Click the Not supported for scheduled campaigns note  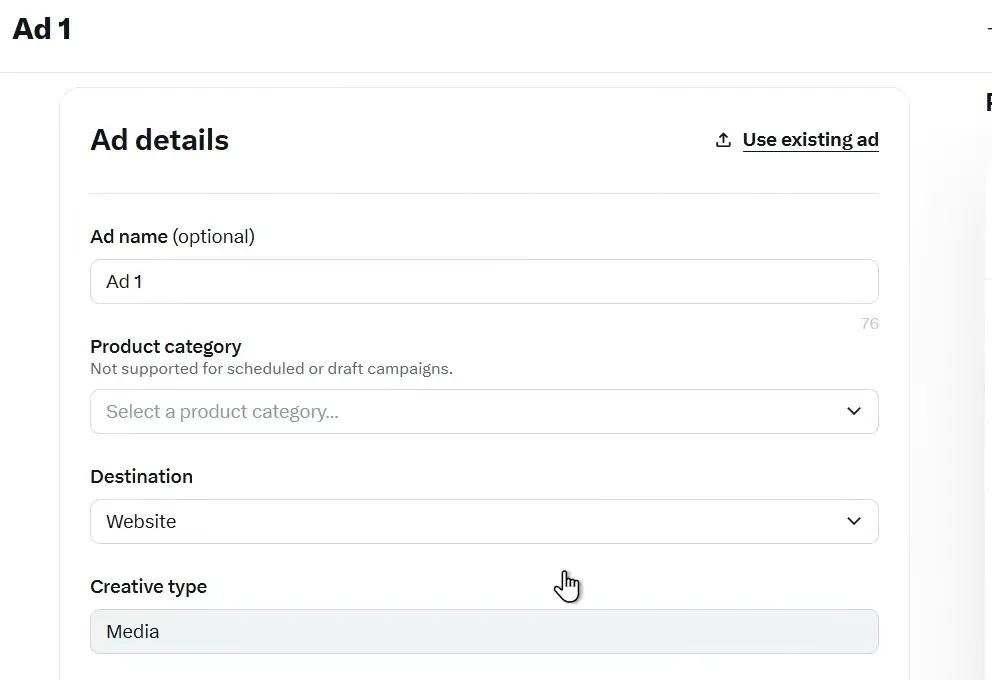[271, 369]
